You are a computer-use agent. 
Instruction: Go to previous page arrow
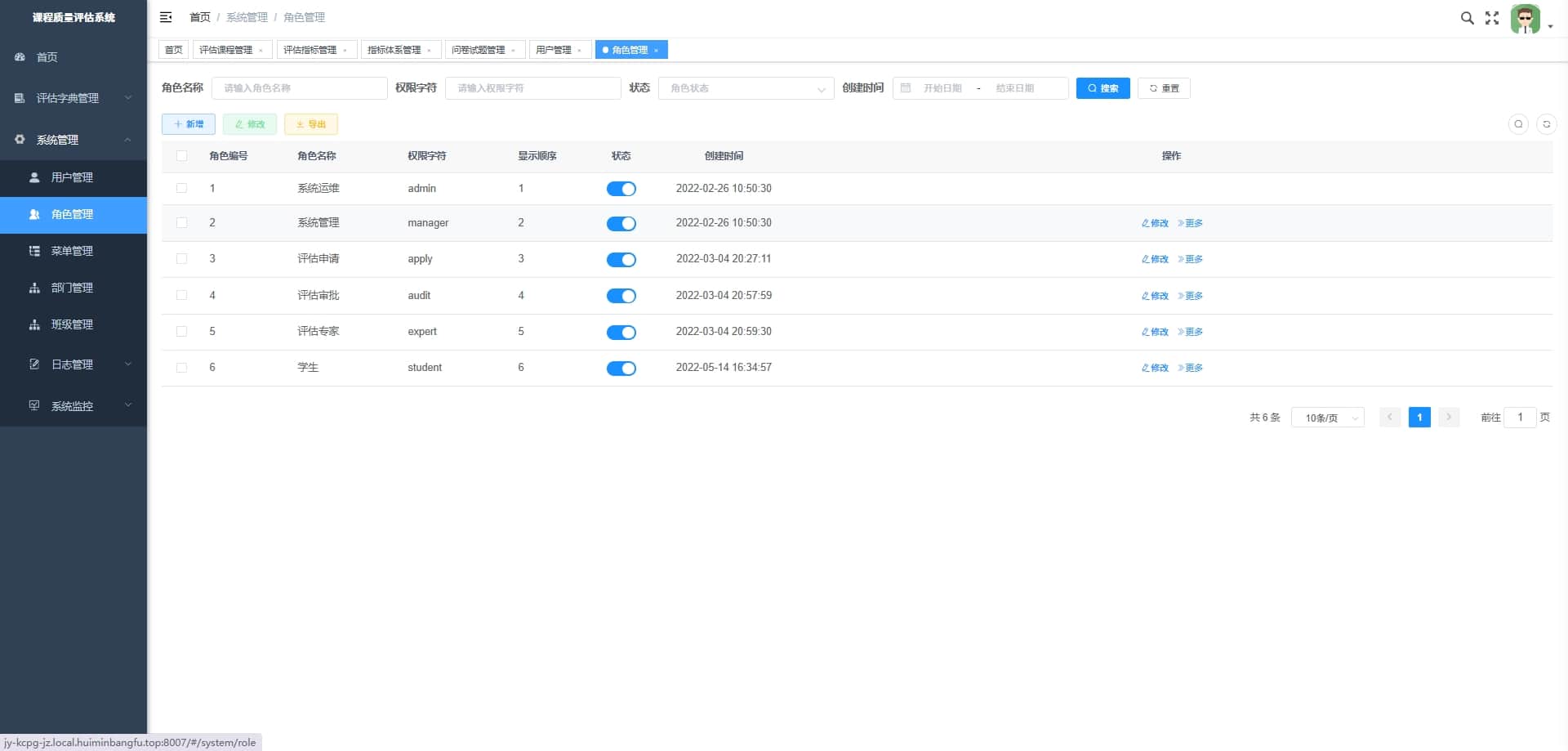tap(1390, 418)
